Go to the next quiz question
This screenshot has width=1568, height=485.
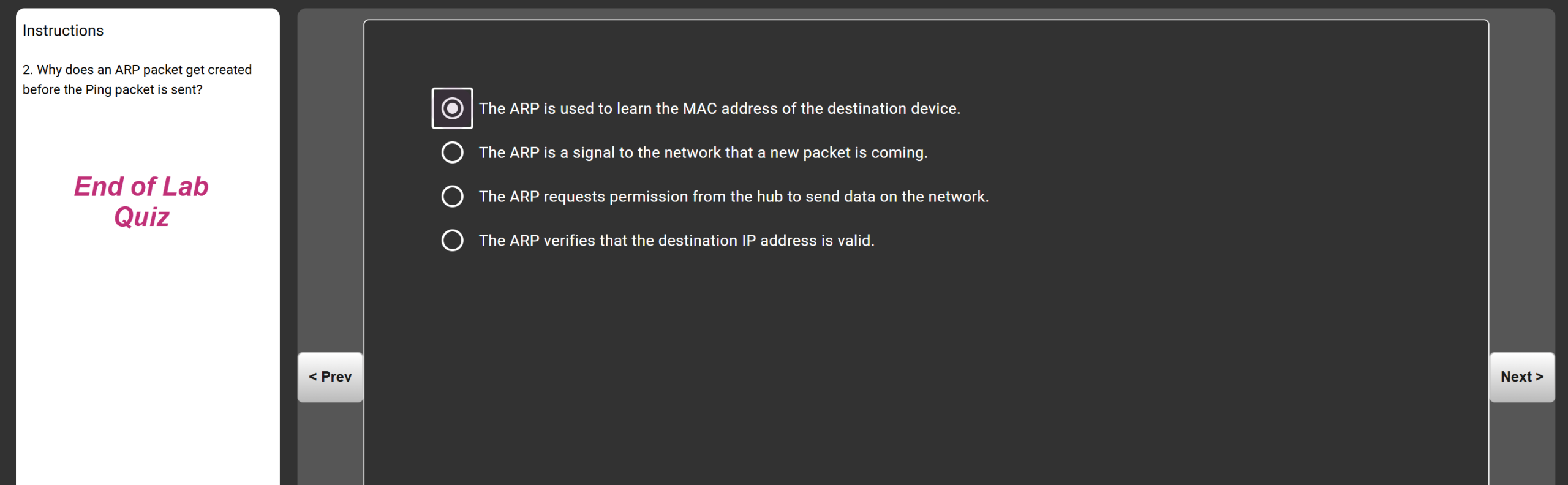click(x=1521, y=377)
